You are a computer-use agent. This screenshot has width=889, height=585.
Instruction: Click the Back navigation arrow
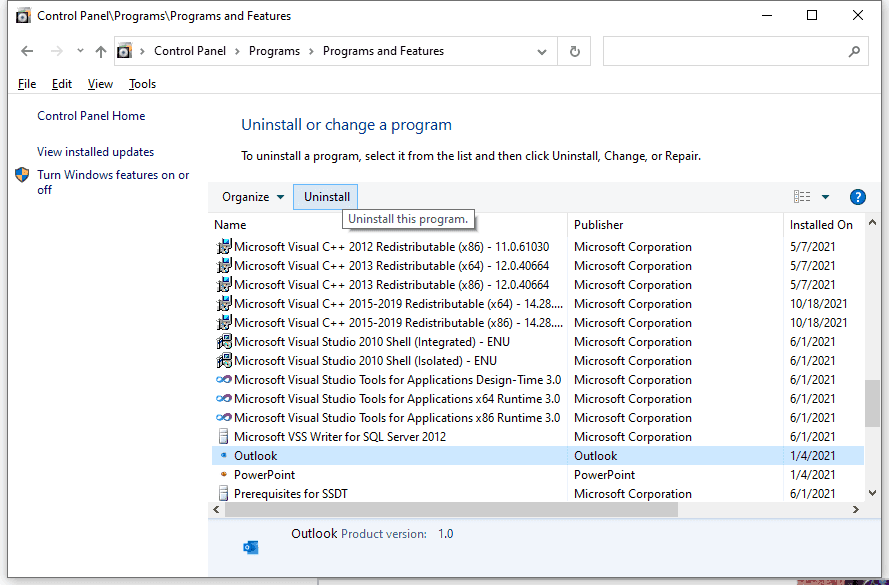tap(27, 52)
